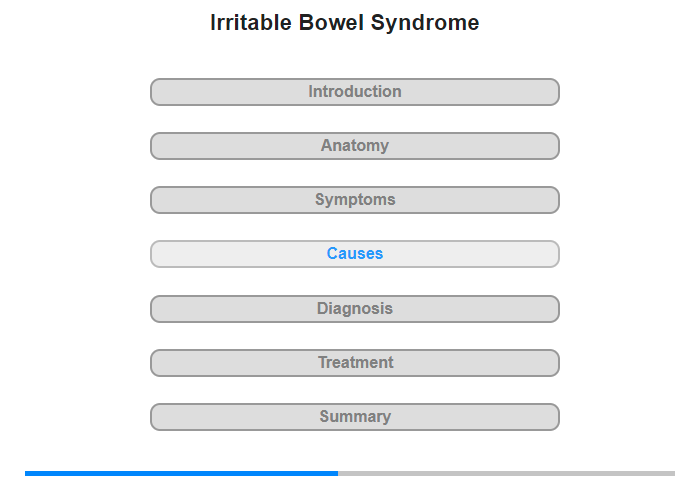The height and width of the screenshot is (480, 700).
Task: Click the left edge of the Summary button
Action: 152,417
